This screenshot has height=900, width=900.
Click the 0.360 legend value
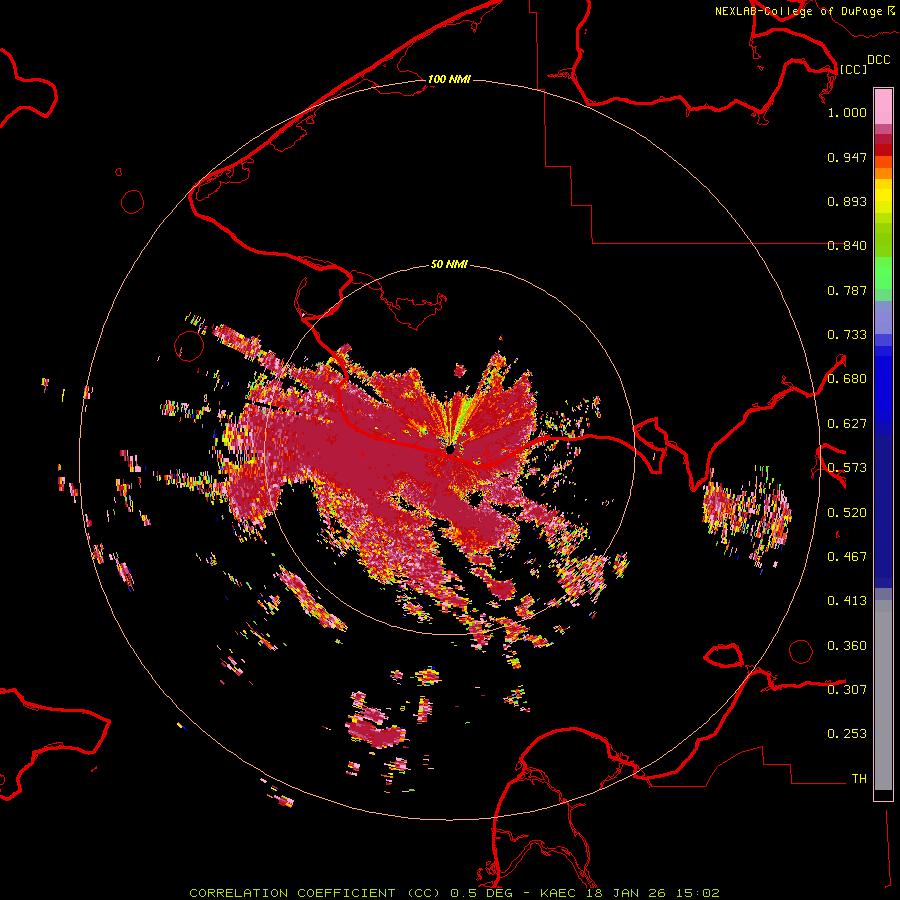tap(847, 646)
